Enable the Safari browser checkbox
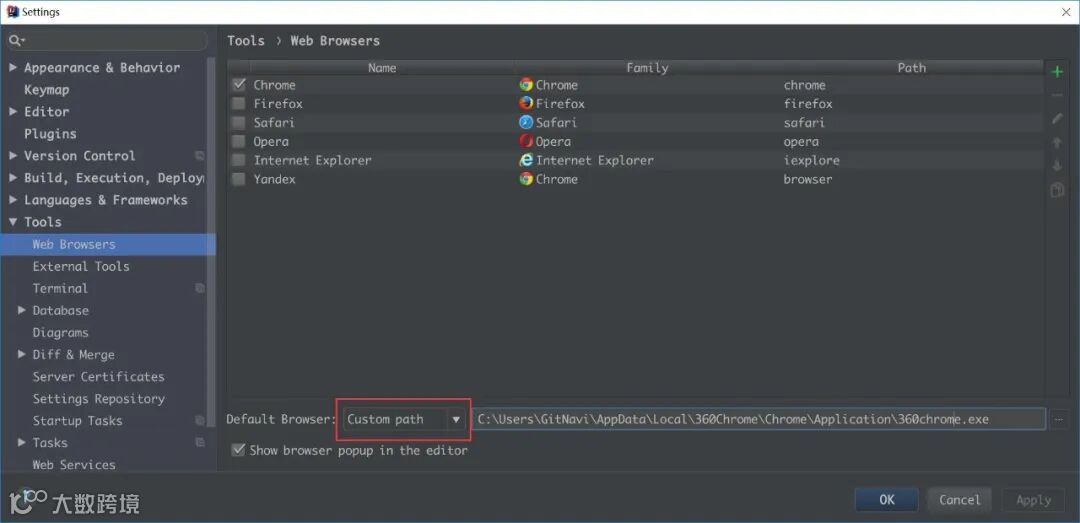This screenshot has height=523, width=1080. coord(239,122)
